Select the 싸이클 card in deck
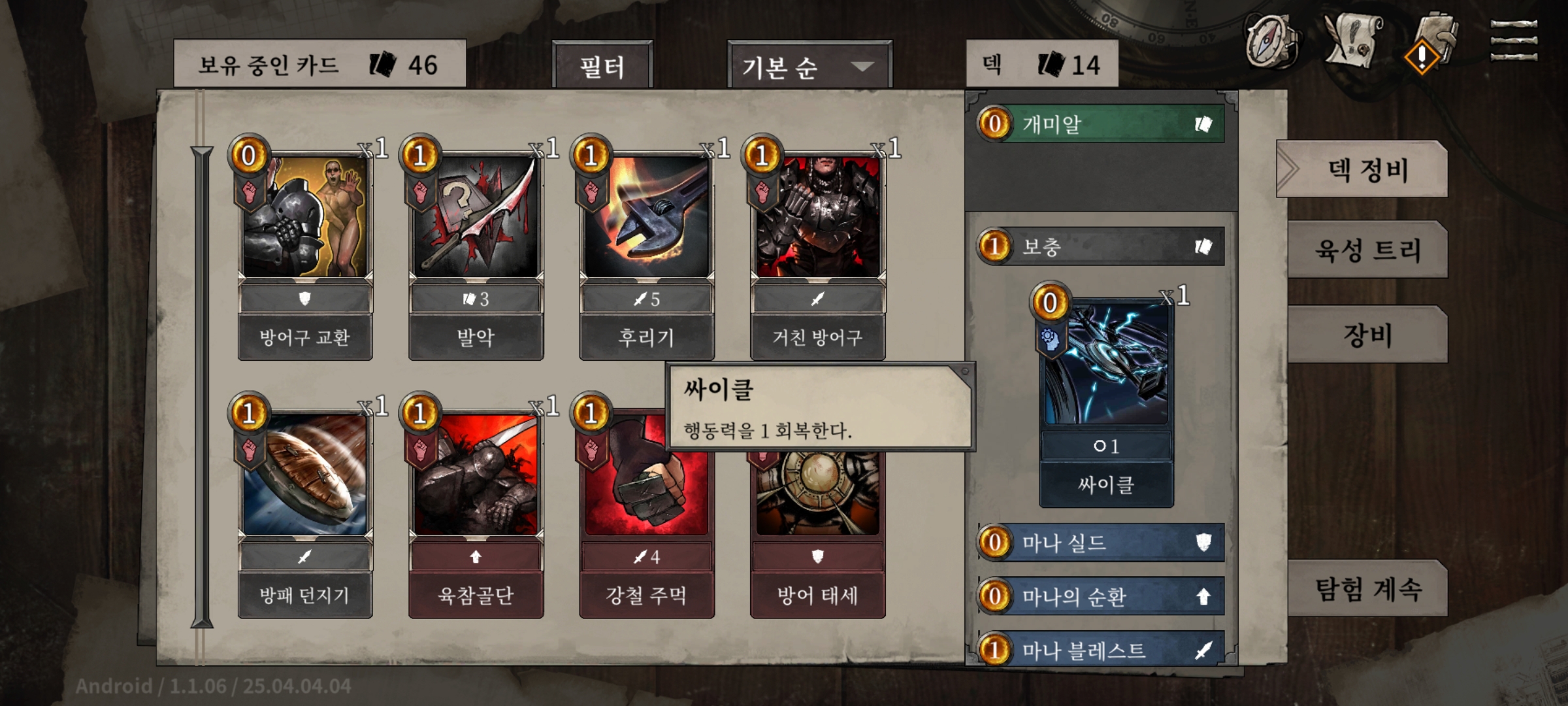The width and height of the screenshot is (1568, 706). click(x=1107, y=395)
